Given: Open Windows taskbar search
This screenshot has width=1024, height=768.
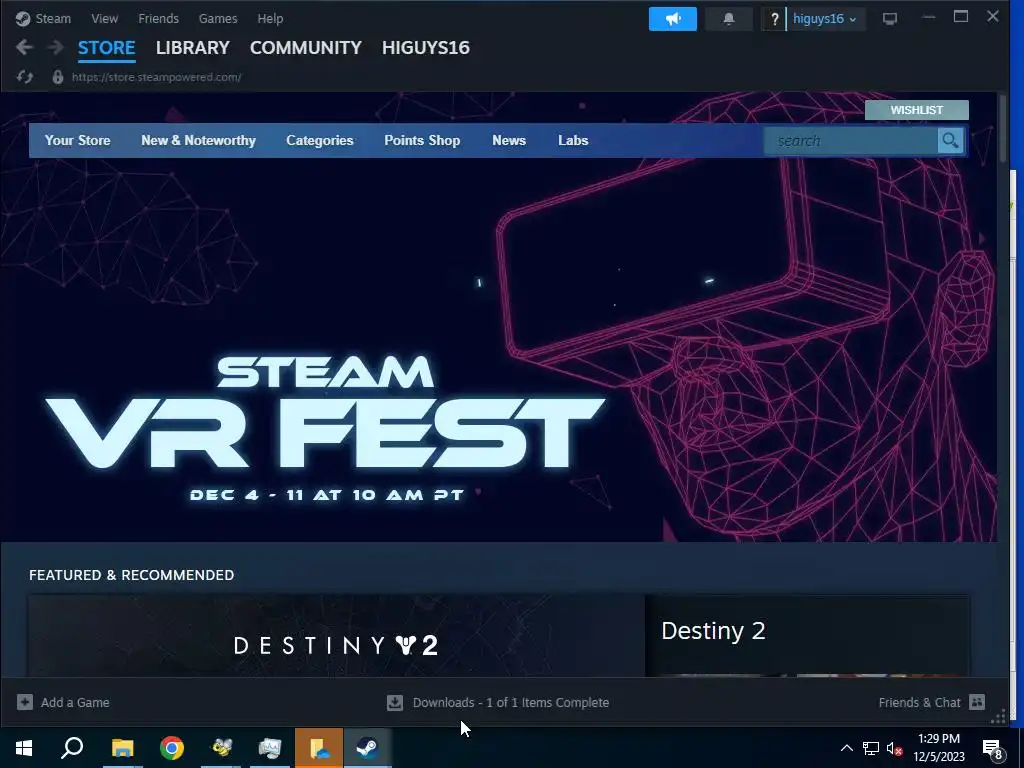Looking at the screenshot, I should (72, 748).
